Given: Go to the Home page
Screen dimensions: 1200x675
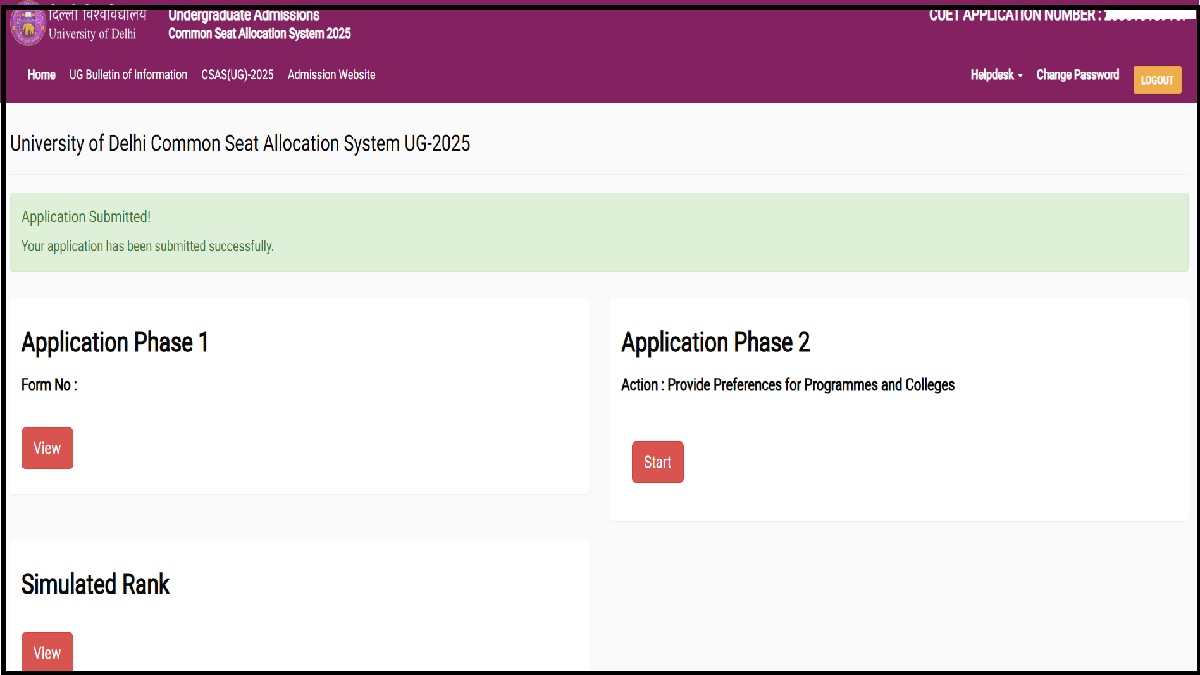Looking at the screenshot, I should point(41,75).
